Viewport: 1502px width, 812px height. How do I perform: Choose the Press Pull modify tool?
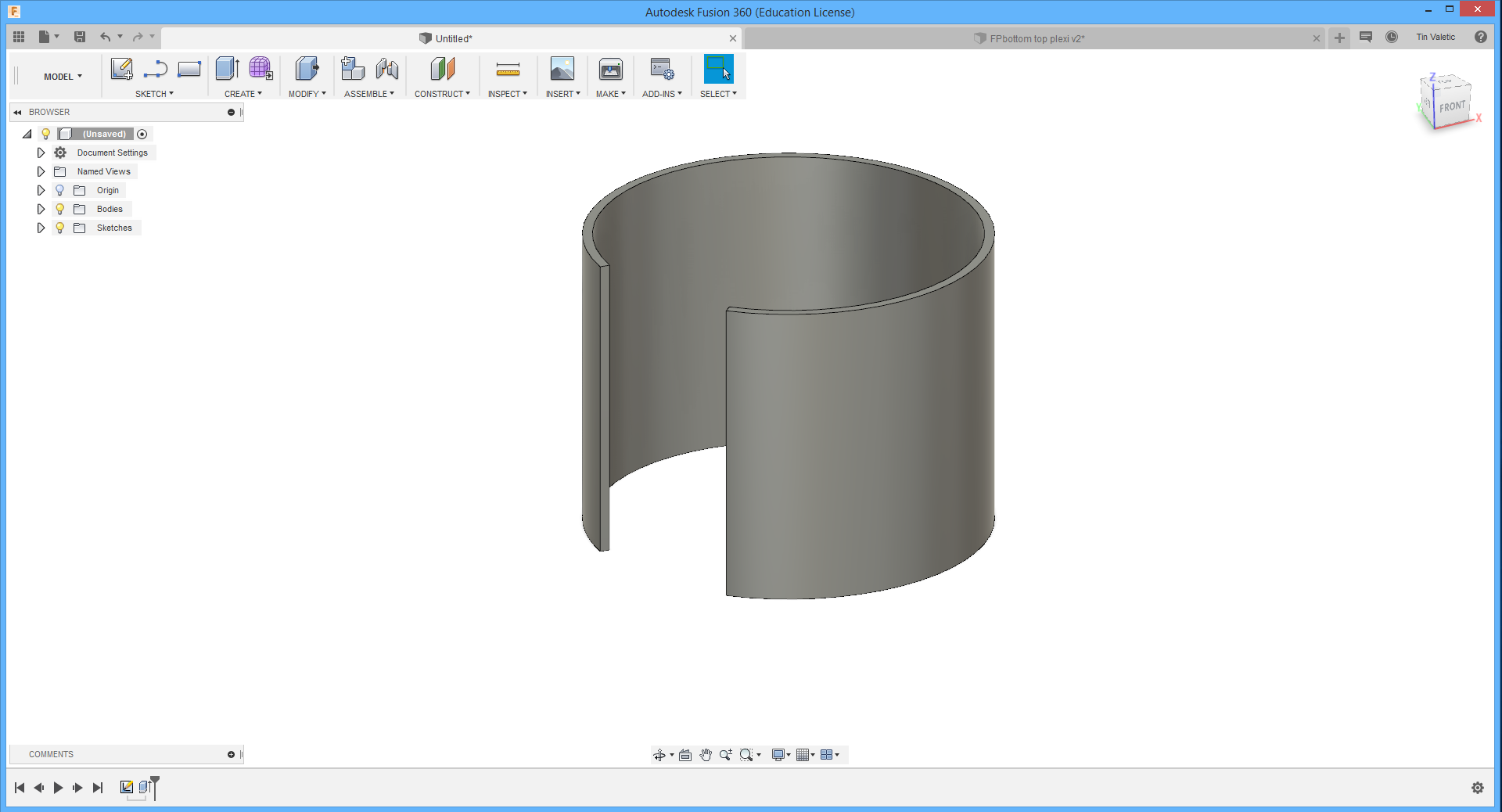click(x=307, y=69)
